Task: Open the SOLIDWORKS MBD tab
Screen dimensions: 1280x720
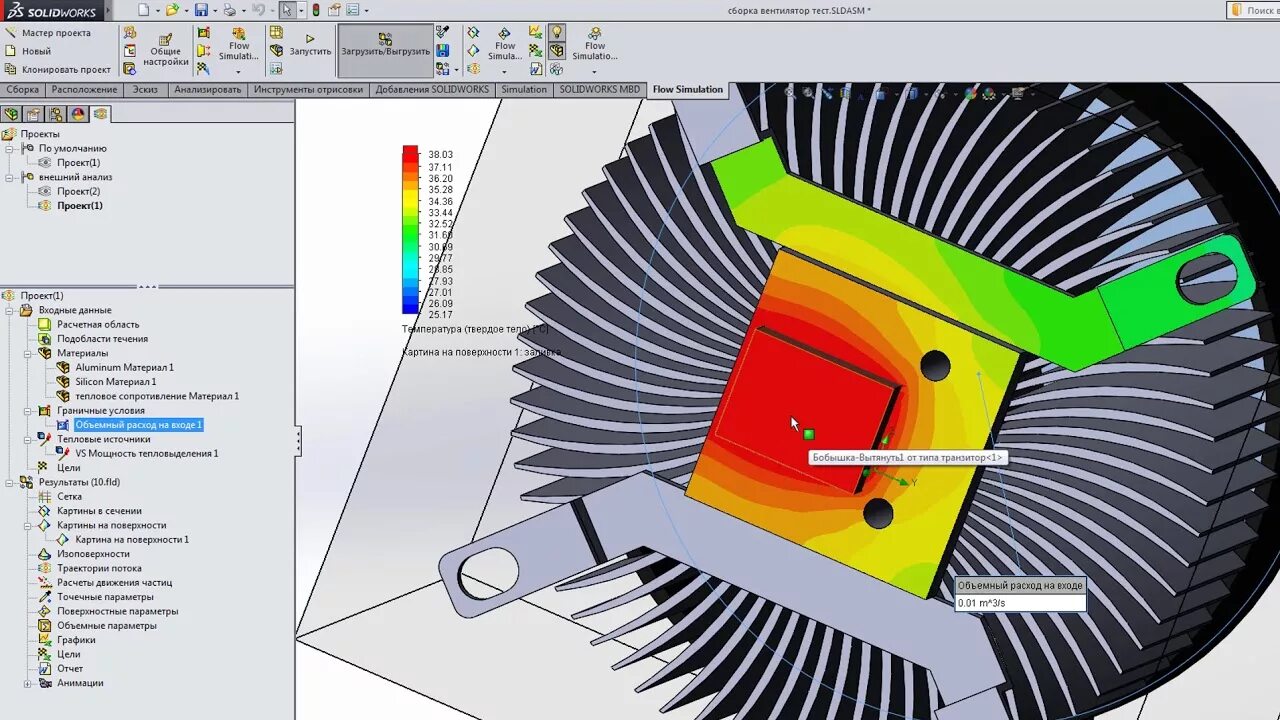Action: 599,90
